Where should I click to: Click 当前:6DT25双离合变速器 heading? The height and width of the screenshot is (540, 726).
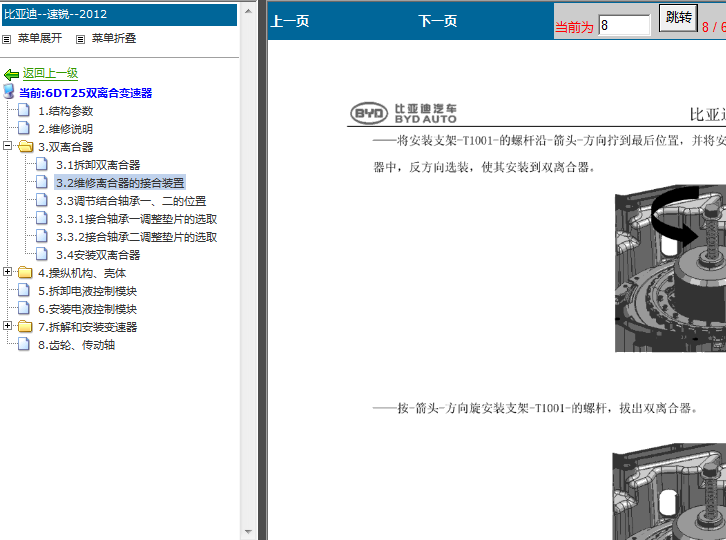86,93
